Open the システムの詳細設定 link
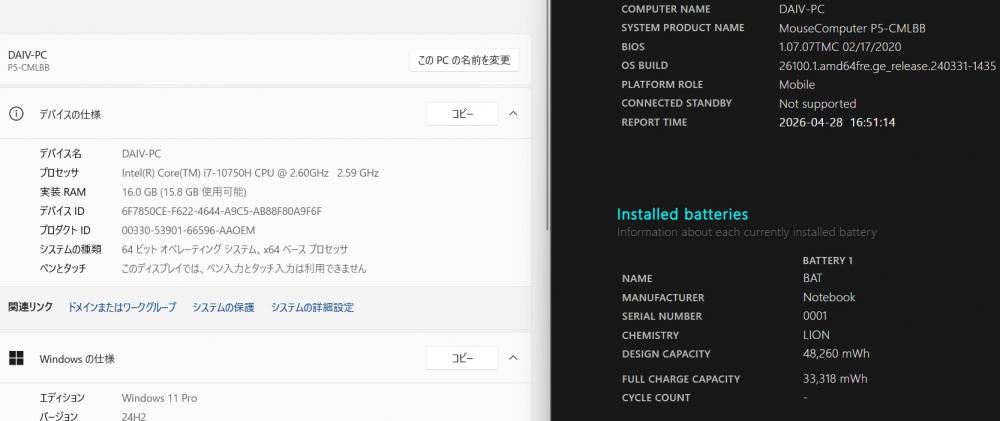Viewport: 1000px width, 421px height. point(312,307)
